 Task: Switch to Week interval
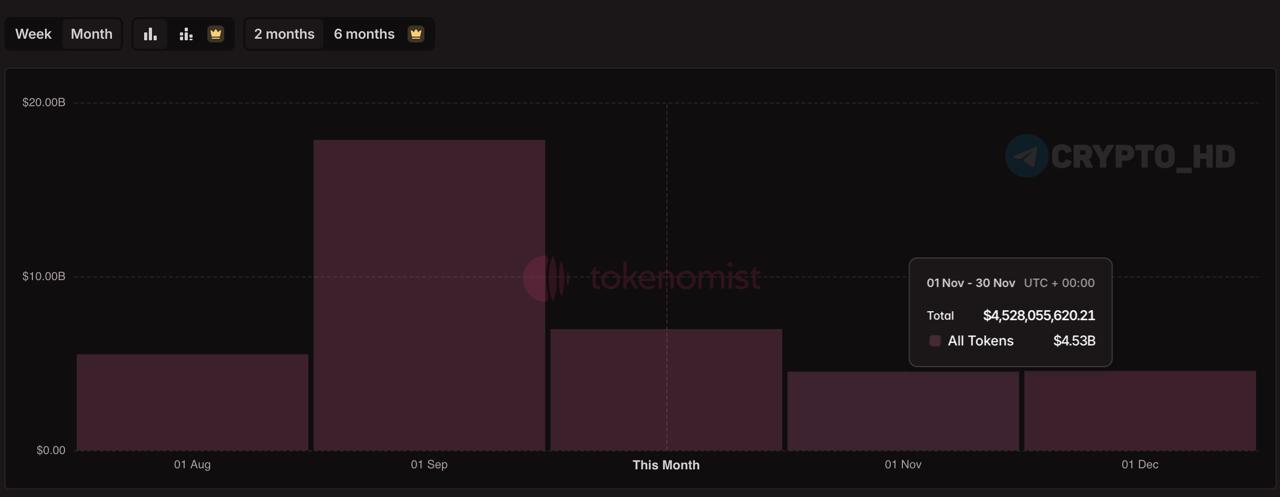coord(33,34)
